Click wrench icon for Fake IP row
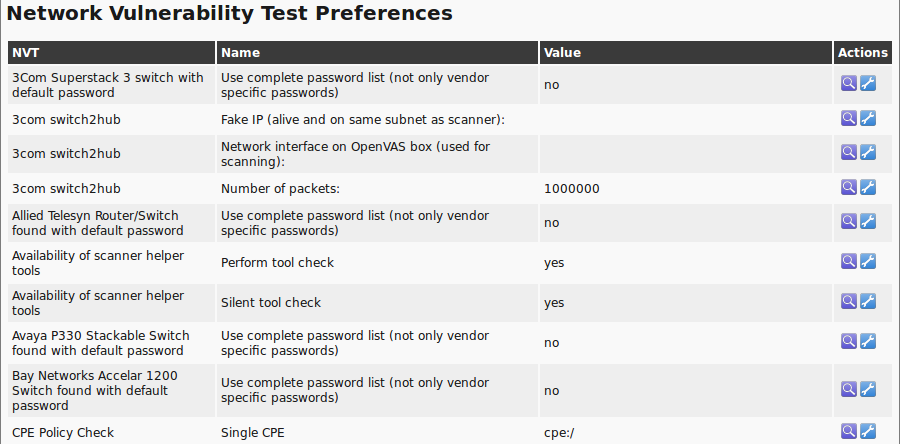 click(868, 119)
